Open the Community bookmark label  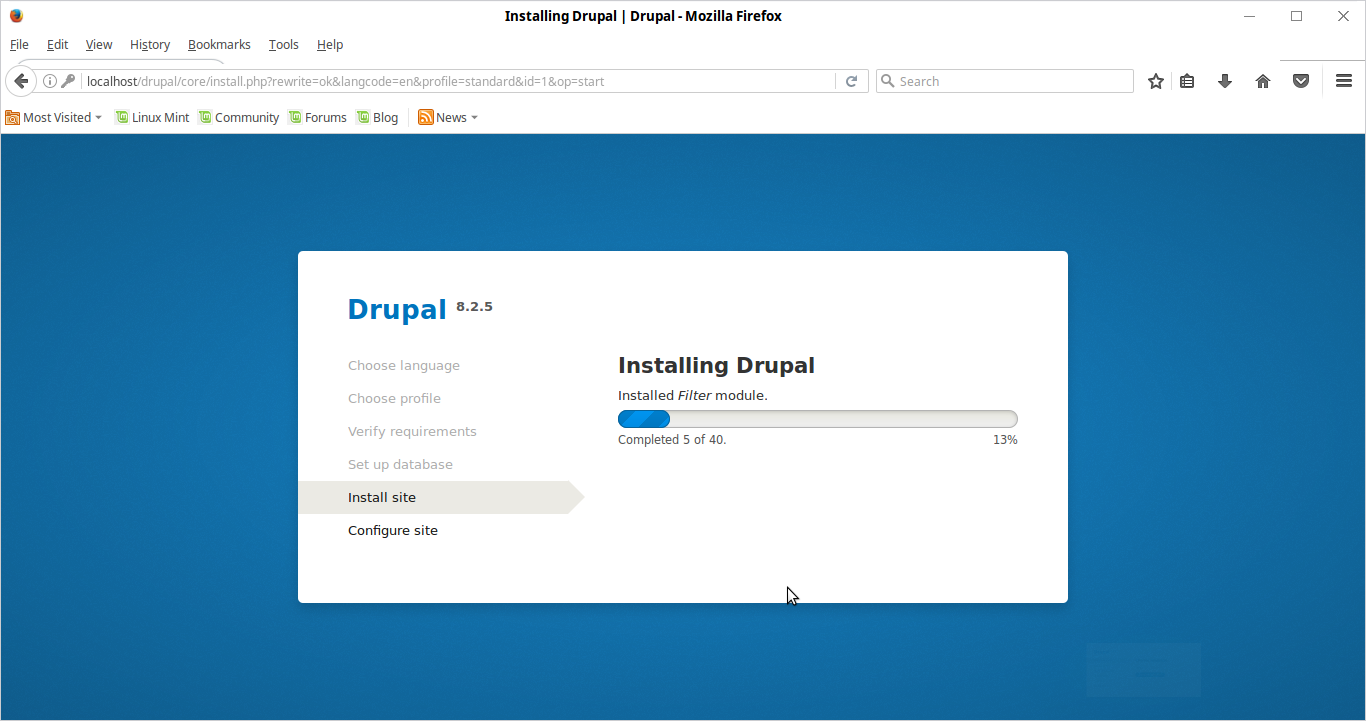coord(247,117)
